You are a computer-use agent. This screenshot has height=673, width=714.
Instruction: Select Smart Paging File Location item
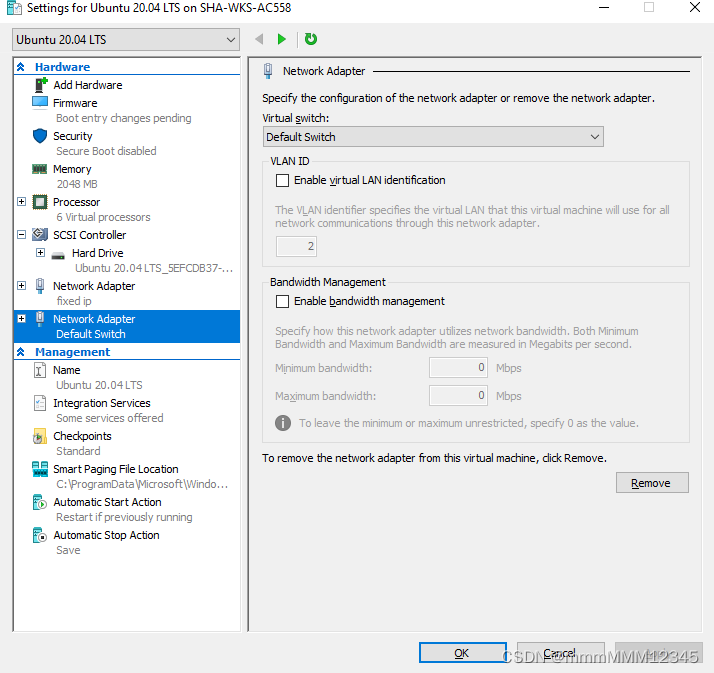click(x=116, y=469)
